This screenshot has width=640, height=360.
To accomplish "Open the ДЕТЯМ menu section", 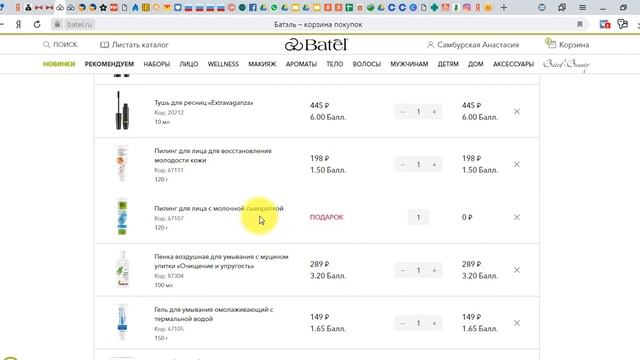I will [448, 64].
